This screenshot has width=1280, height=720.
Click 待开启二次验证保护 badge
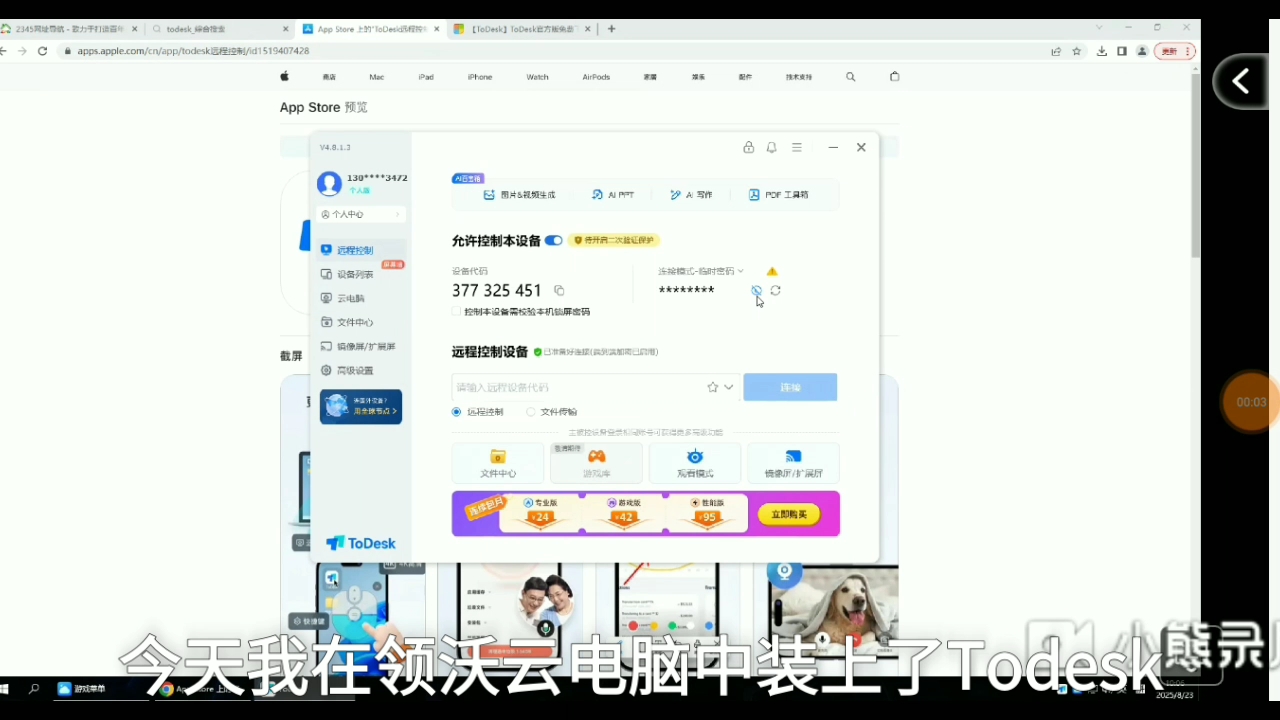coord(614,240)
